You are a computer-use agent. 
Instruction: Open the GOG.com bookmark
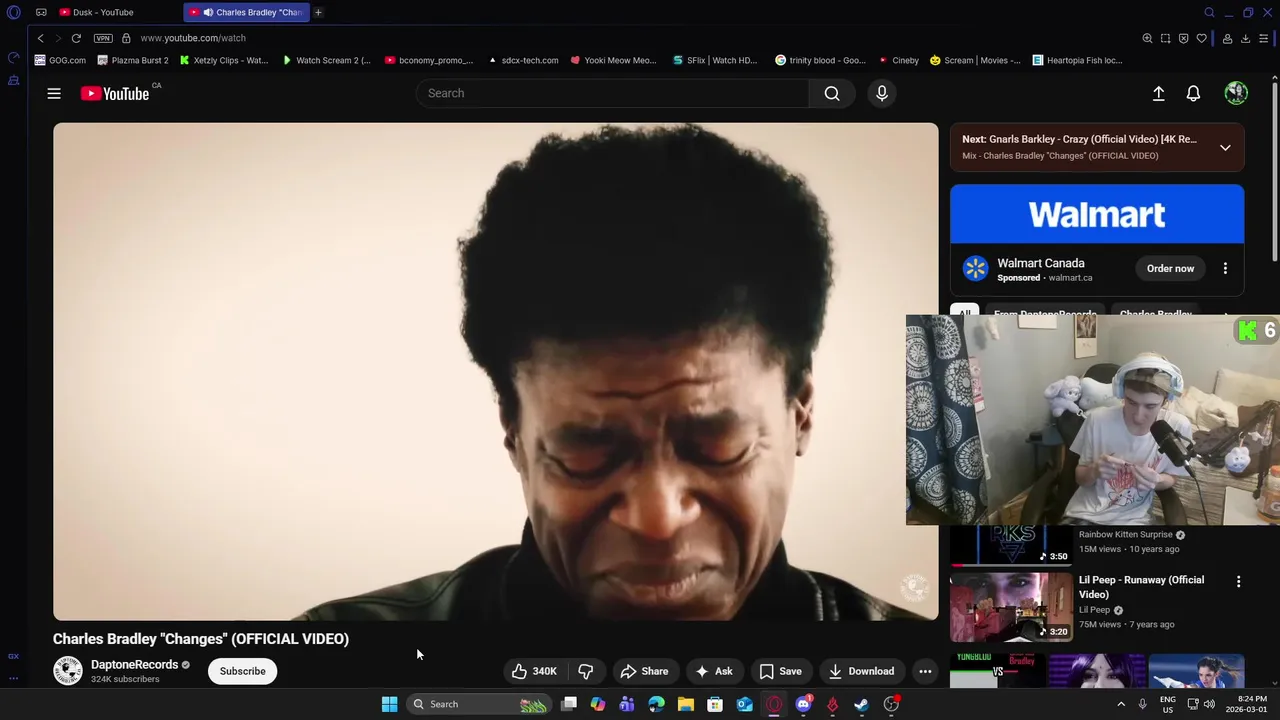(x=60, y=60)
